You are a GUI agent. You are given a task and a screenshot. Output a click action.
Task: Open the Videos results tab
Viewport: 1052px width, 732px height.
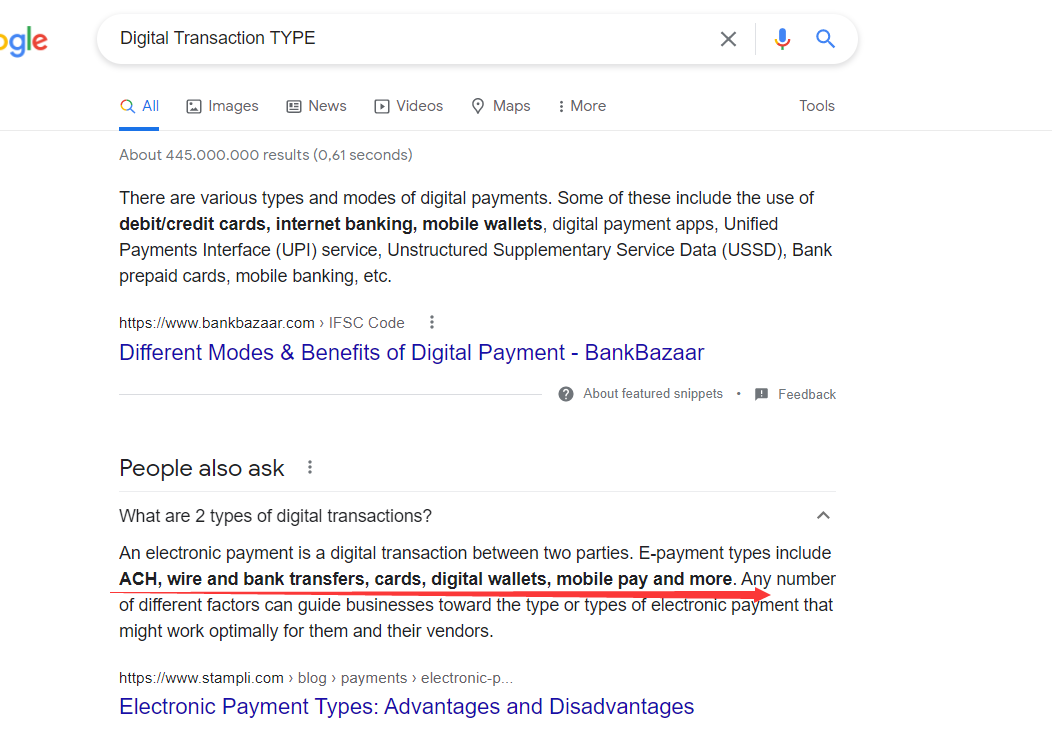point(408,106)
